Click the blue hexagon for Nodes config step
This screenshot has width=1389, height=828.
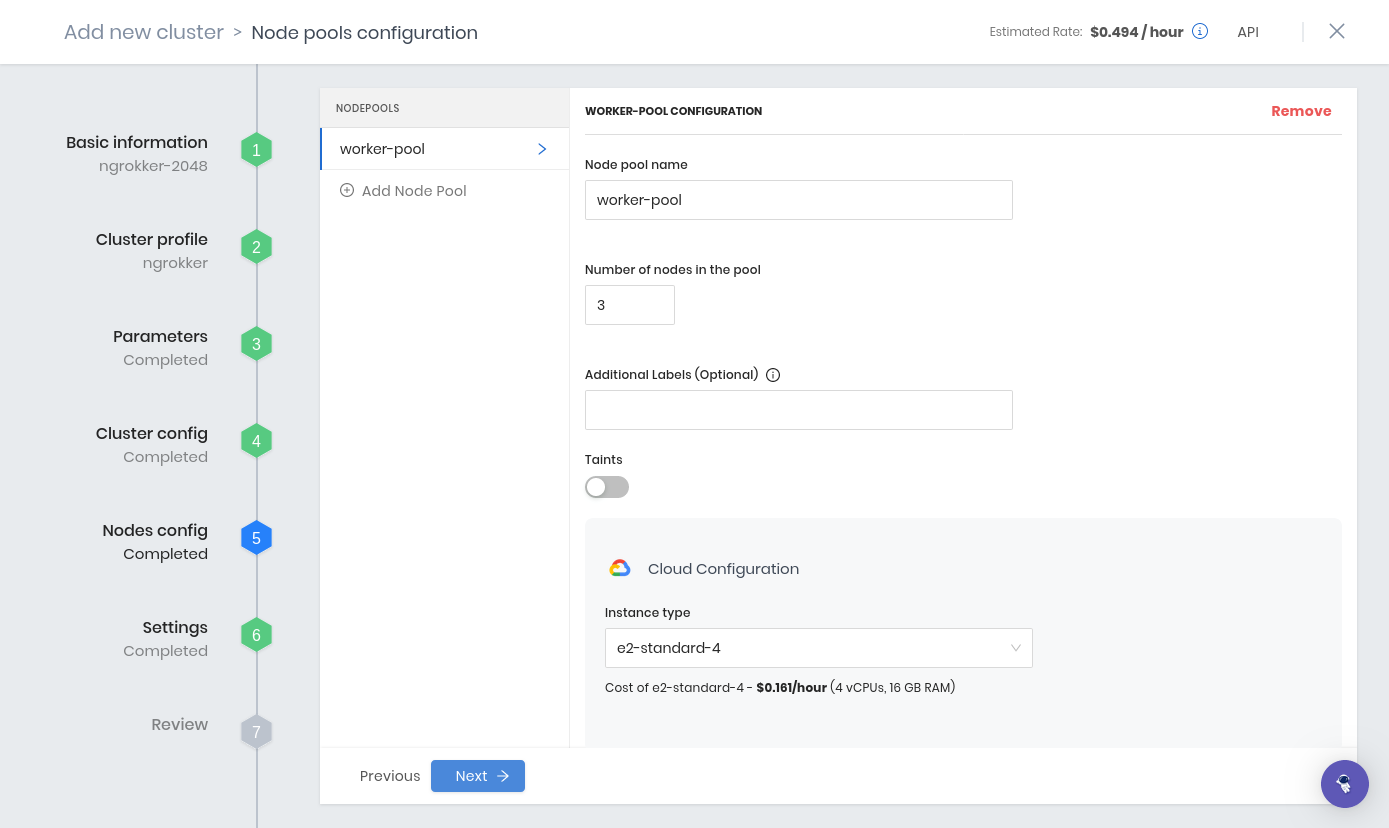256,537
